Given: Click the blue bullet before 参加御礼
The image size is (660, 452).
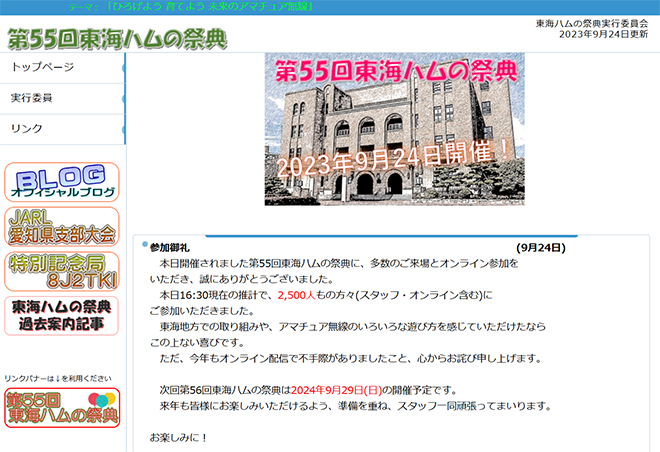Looking at the screenshot, I should (x=145, y=244).
